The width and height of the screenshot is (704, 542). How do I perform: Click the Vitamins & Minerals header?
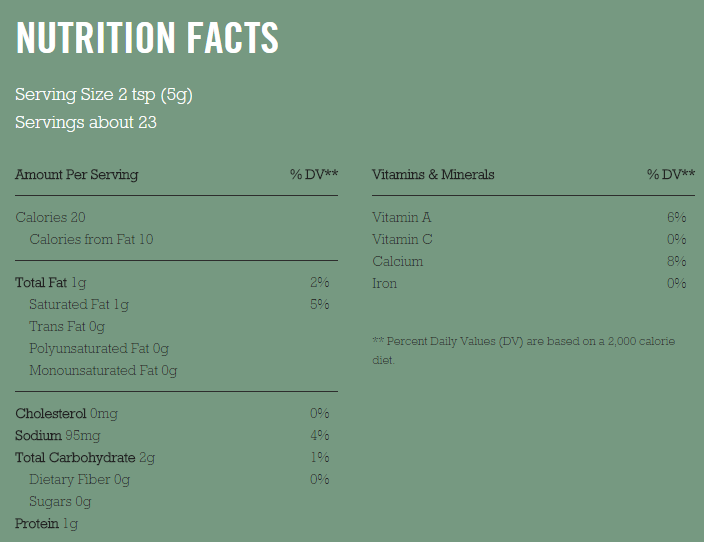click(x=433, y=174)
